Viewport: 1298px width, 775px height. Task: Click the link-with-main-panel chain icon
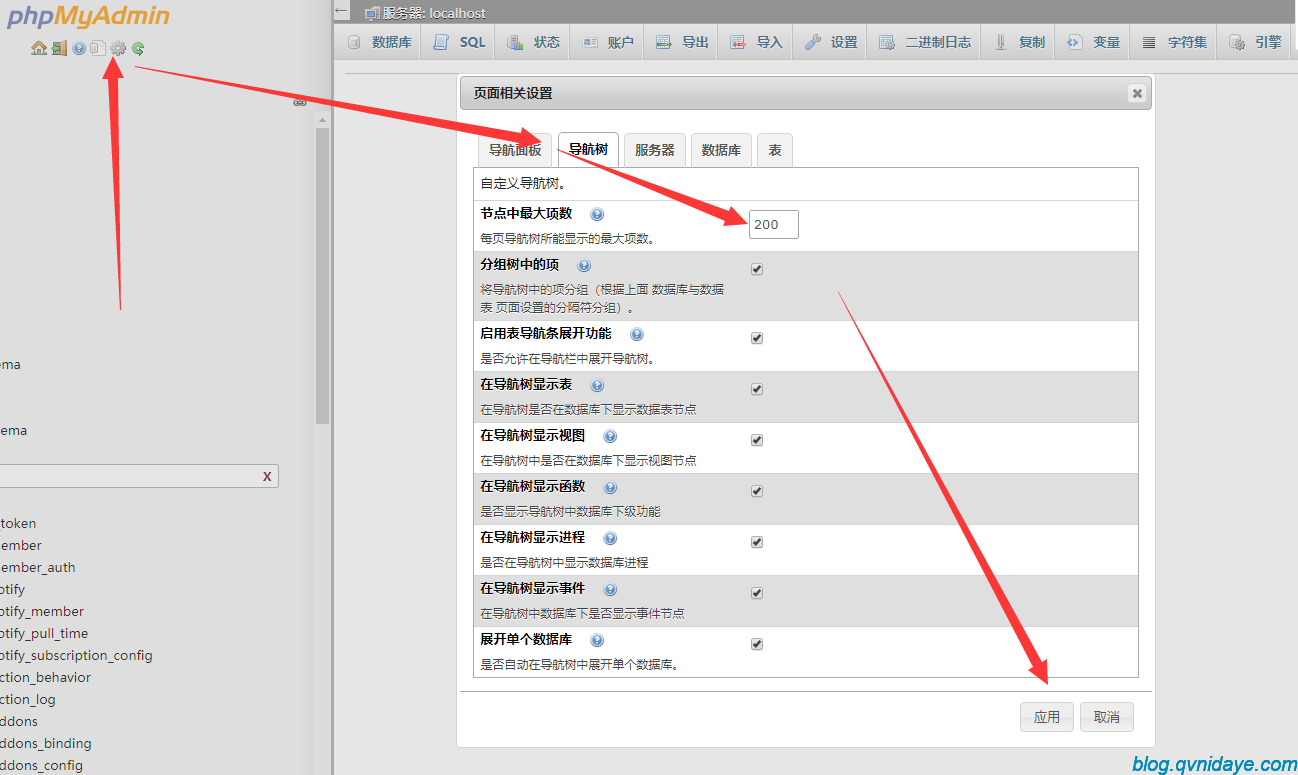[x=299, y=103]
